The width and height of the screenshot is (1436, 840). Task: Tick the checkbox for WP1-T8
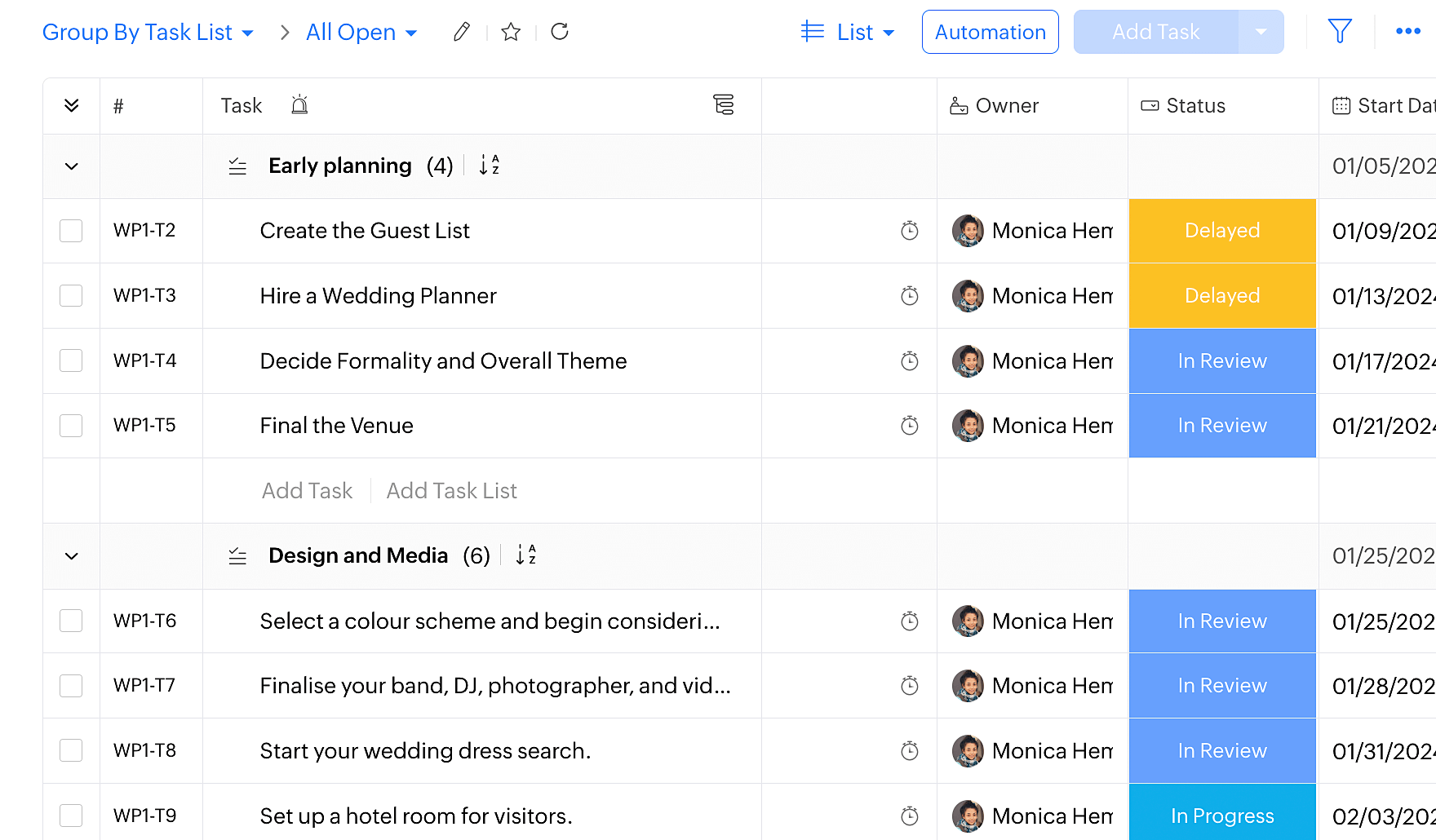pyautogui.click(x=71, y=750)
